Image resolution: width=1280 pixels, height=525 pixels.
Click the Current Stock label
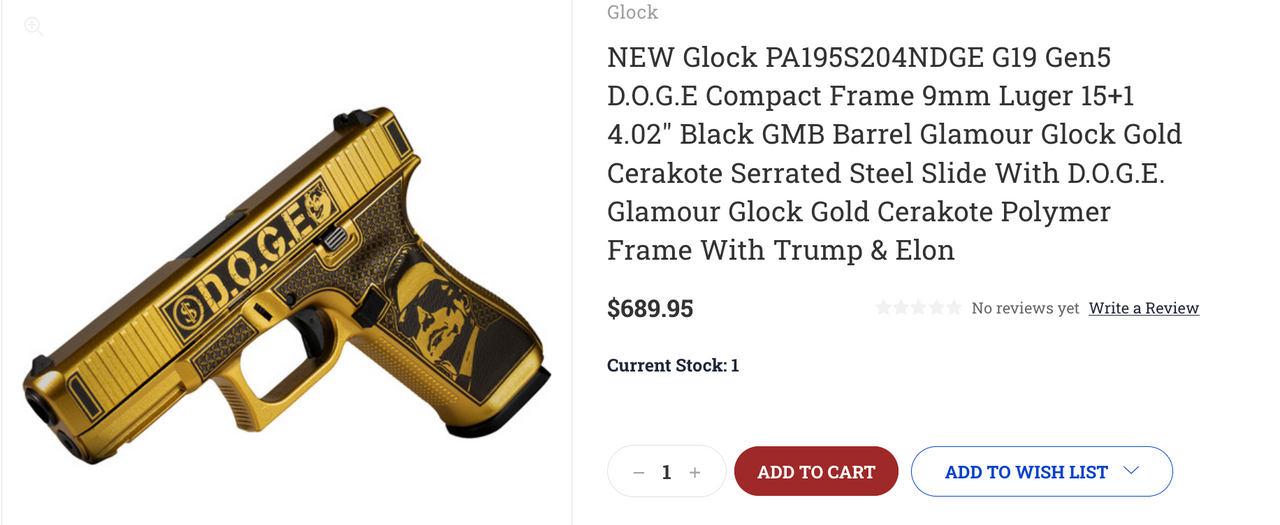(666, 365)
